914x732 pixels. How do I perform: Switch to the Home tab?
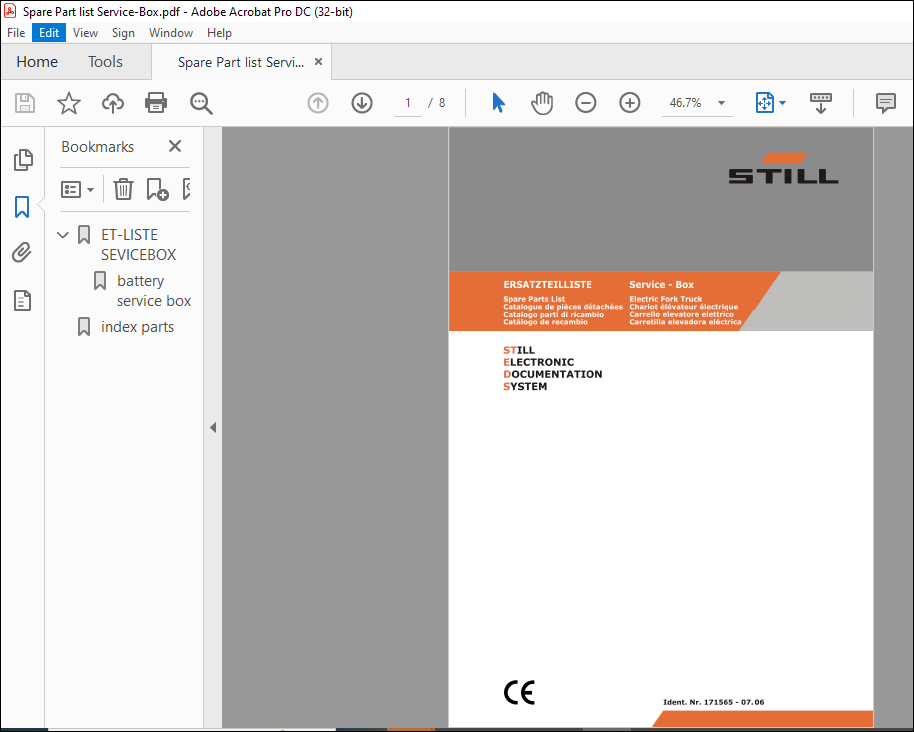tap(37, 62)
